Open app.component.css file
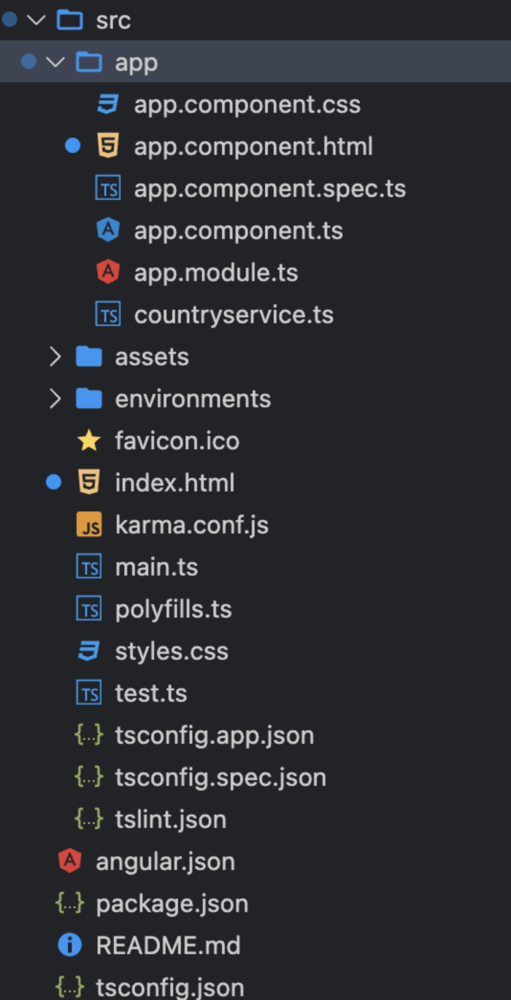 coord(247,105)
